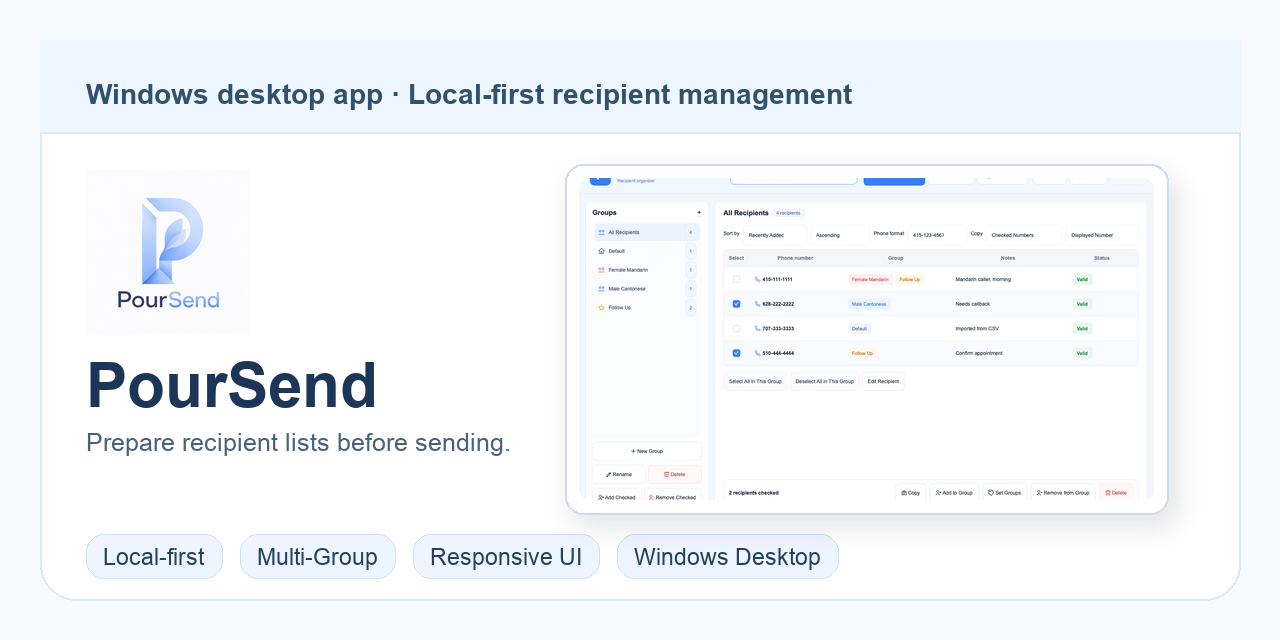Click the Local-first chip
This screenshot has height=640, width=1280.
[x=154, y=557]
